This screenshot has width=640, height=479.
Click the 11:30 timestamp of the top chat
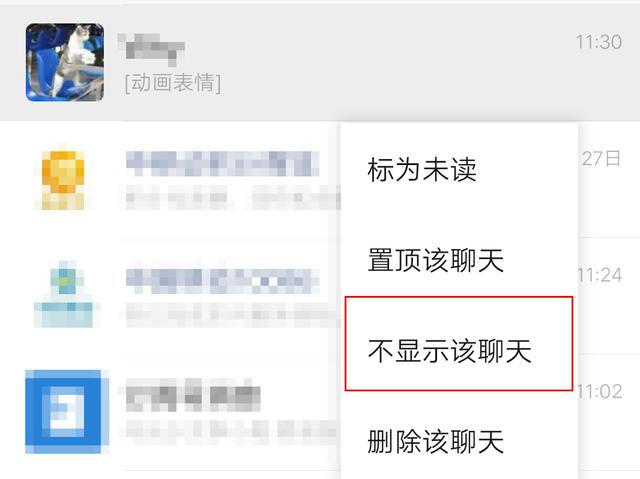(x=599, y=42)
